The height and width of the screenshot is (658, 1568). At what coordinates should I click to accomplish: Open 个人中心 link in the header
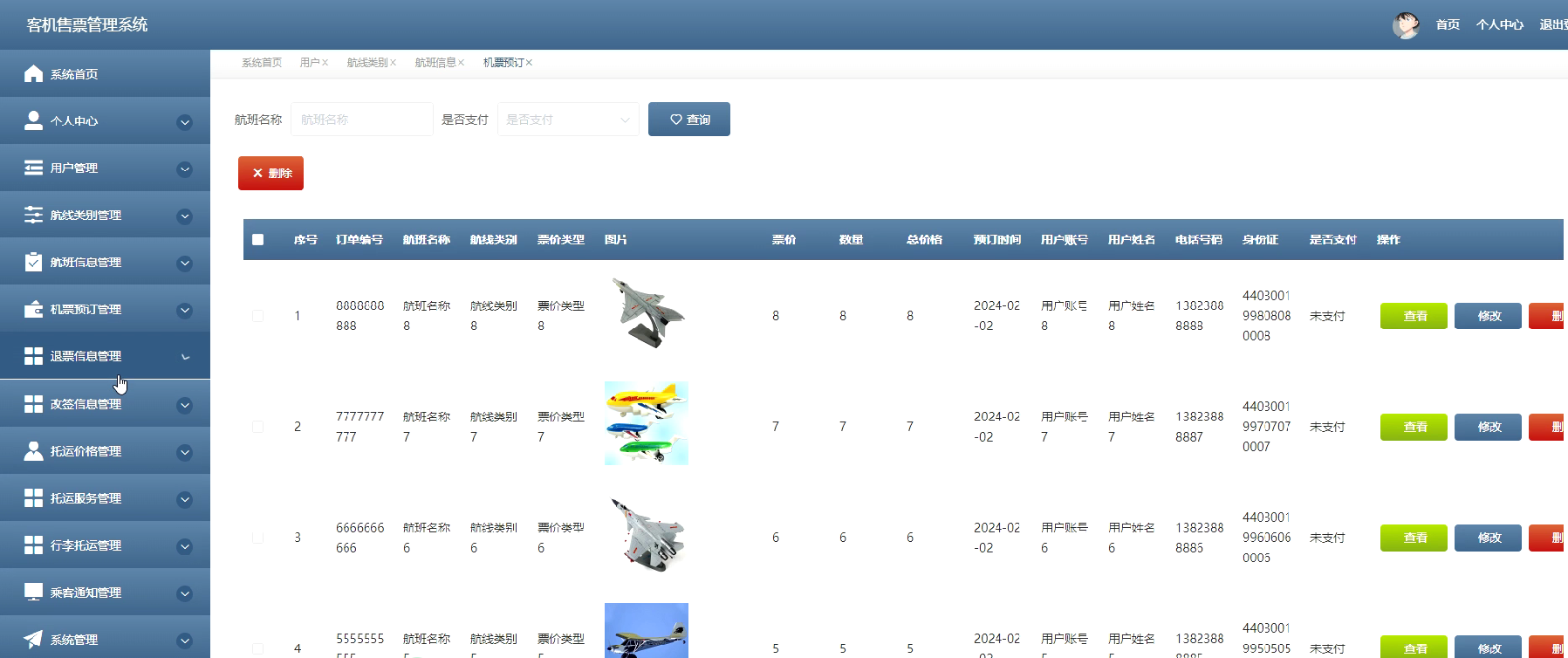(1499, 25)
